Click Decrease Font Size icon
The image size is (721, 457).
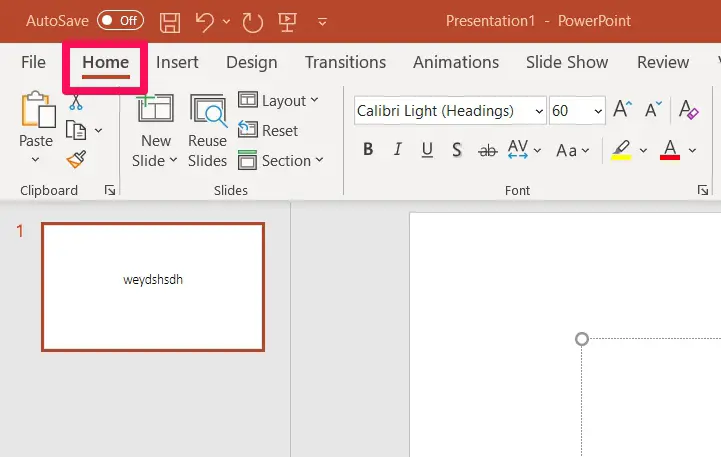coord(653,109)
